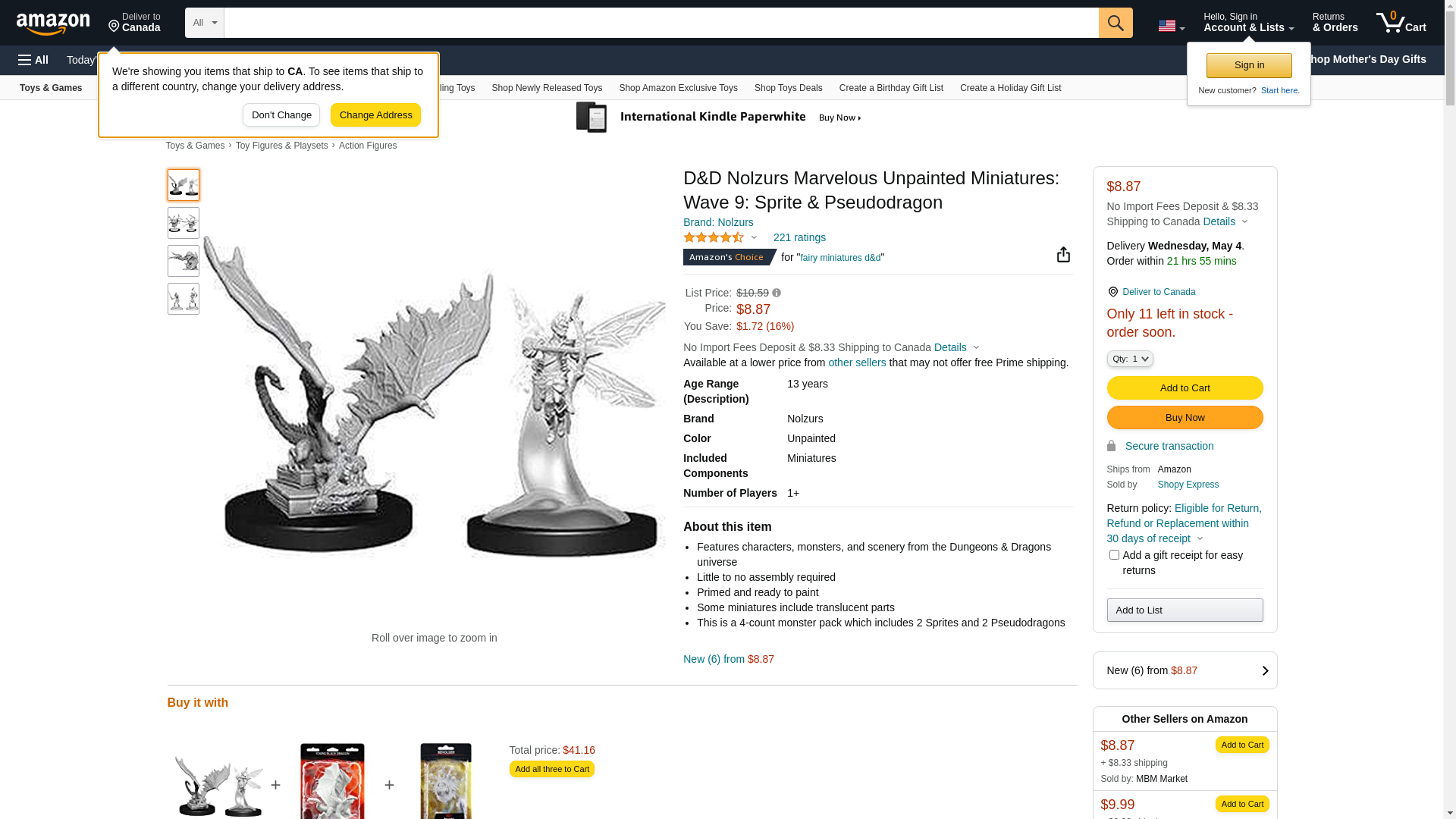This screenshot has width=1456, height=819.
Task: Open the search category All dropdown
Action: [205, 23]
